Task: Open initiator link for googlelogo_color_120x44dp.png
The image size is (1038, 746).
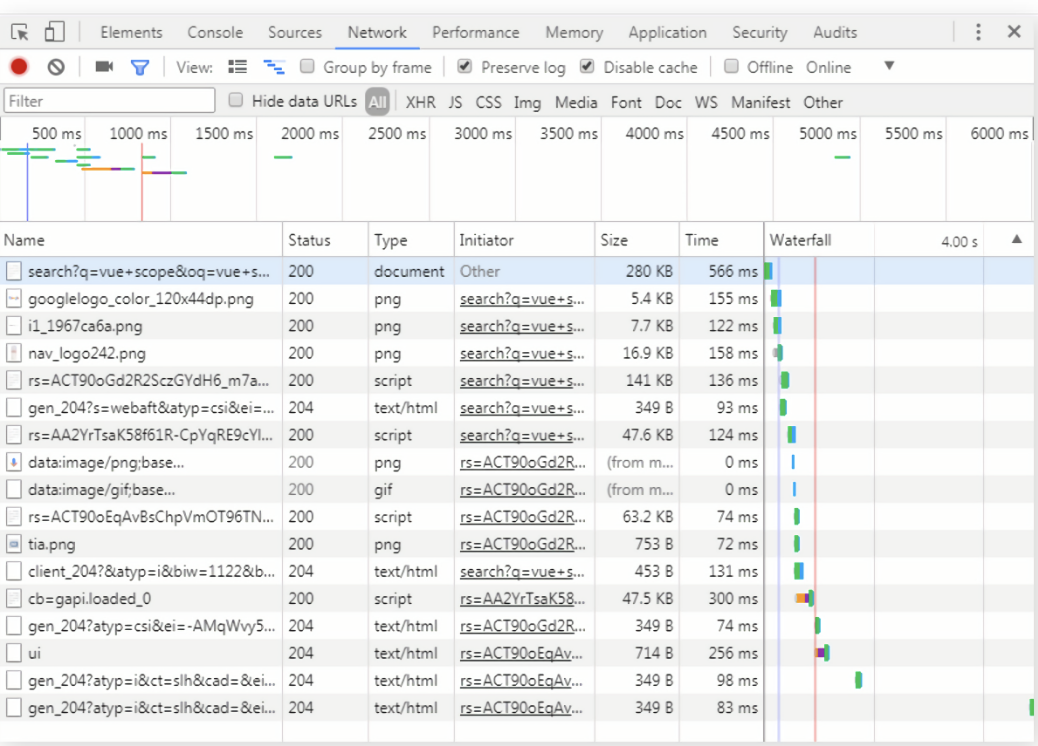Action: click(x=522, y=299)
